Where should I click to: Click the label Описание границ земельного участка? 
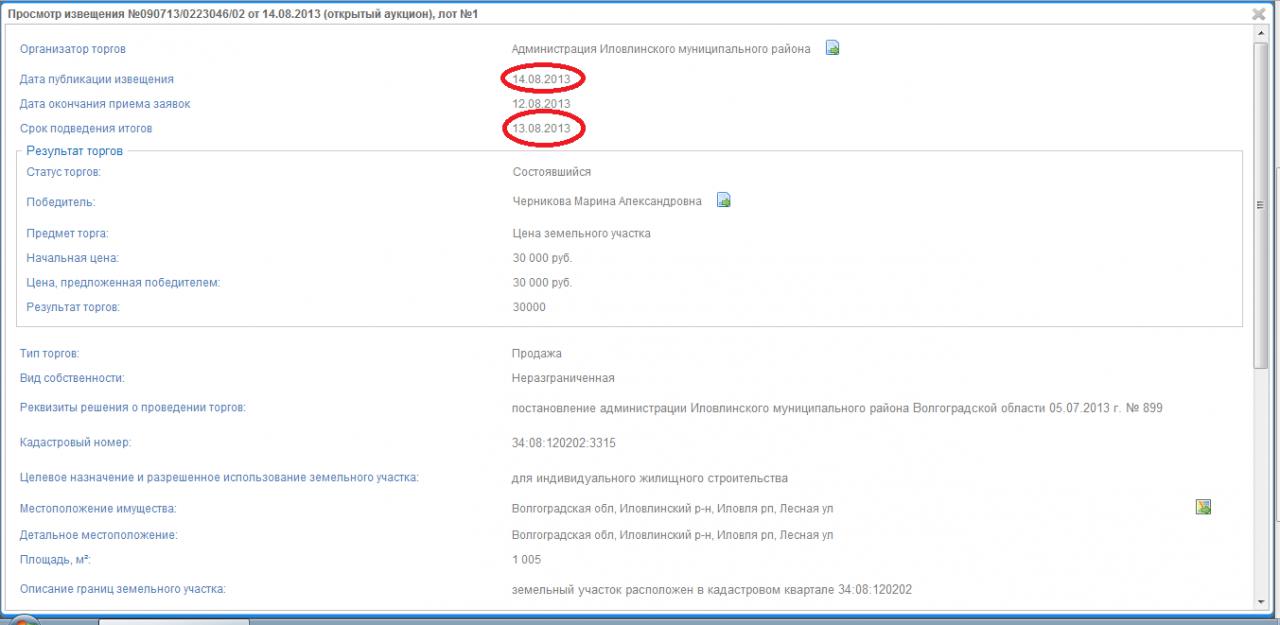(123, 589)
